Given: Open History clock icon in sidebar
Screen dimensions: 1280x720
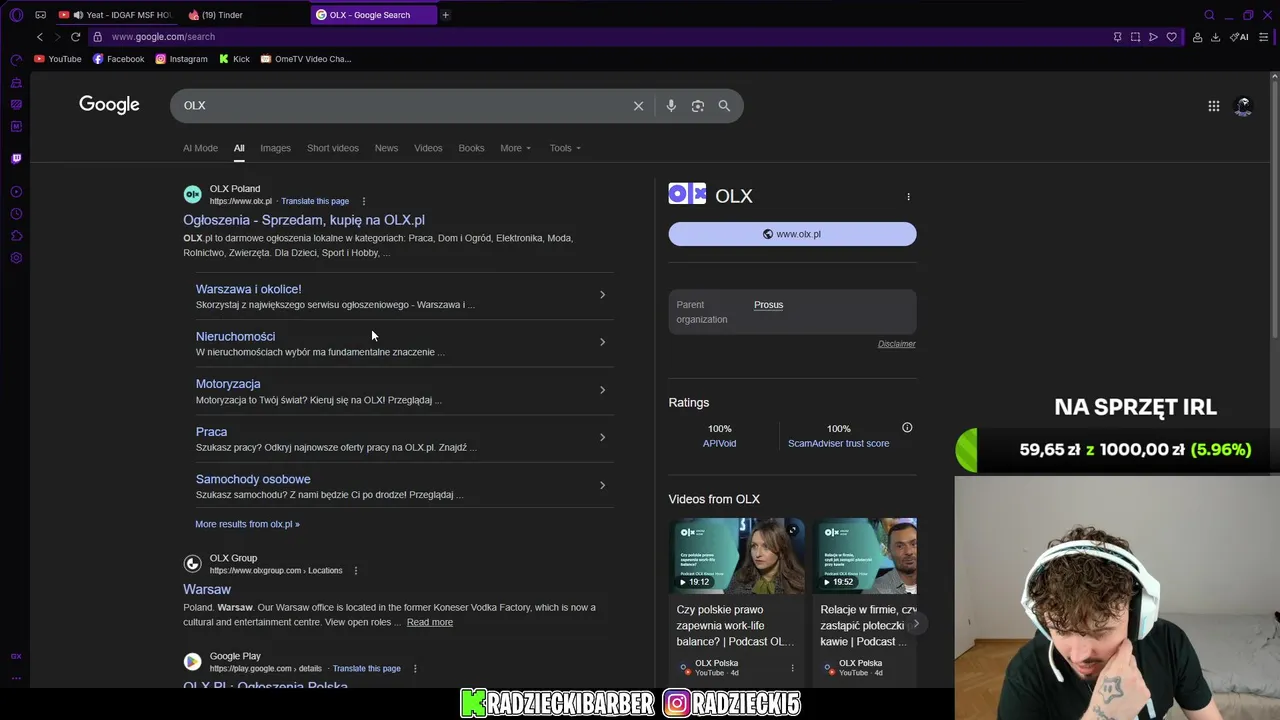Looking at the screenshot, I should coord(16,214).
